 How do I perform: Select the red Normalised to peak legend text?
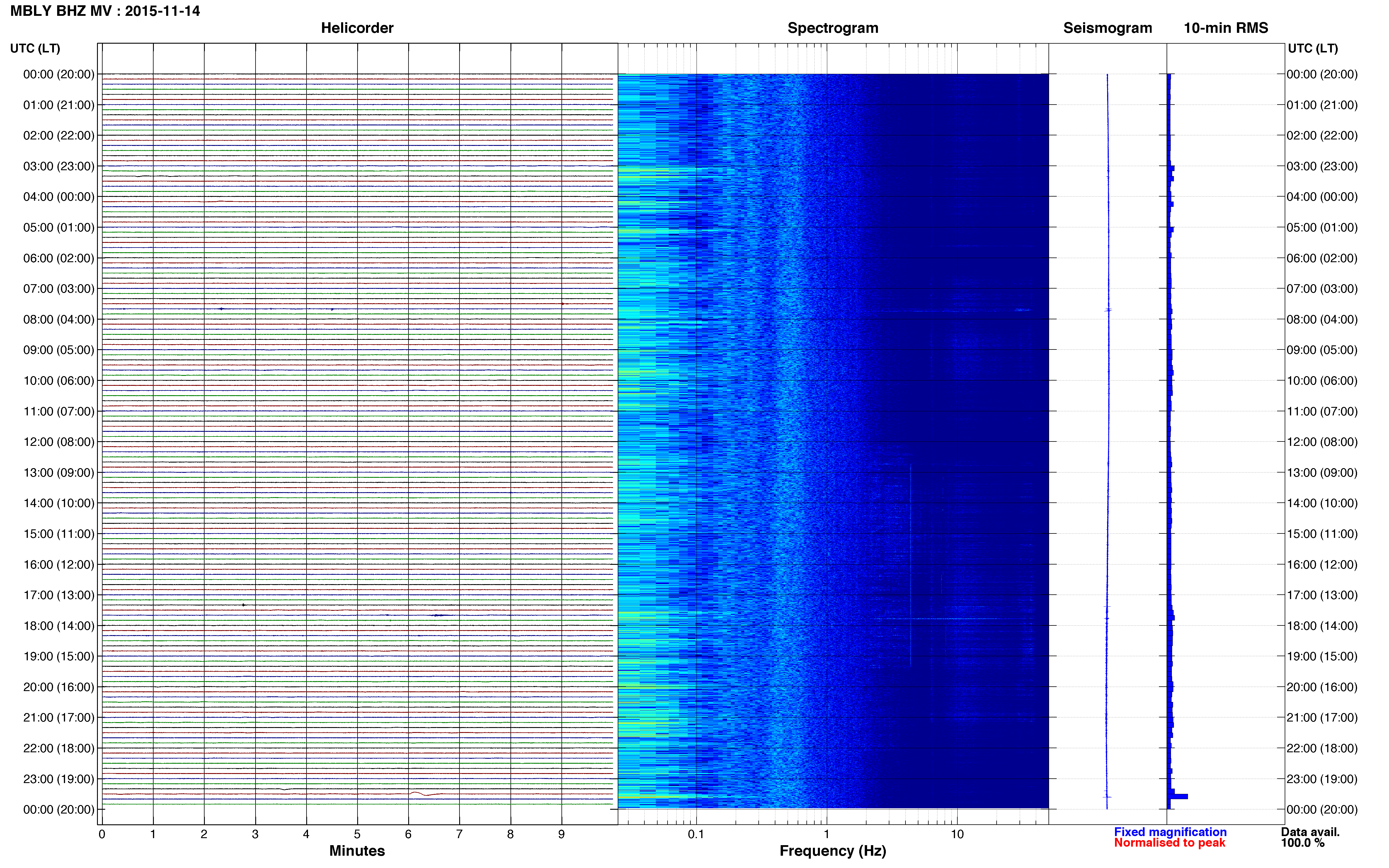pyautogui.click(x=1170, y=843)
